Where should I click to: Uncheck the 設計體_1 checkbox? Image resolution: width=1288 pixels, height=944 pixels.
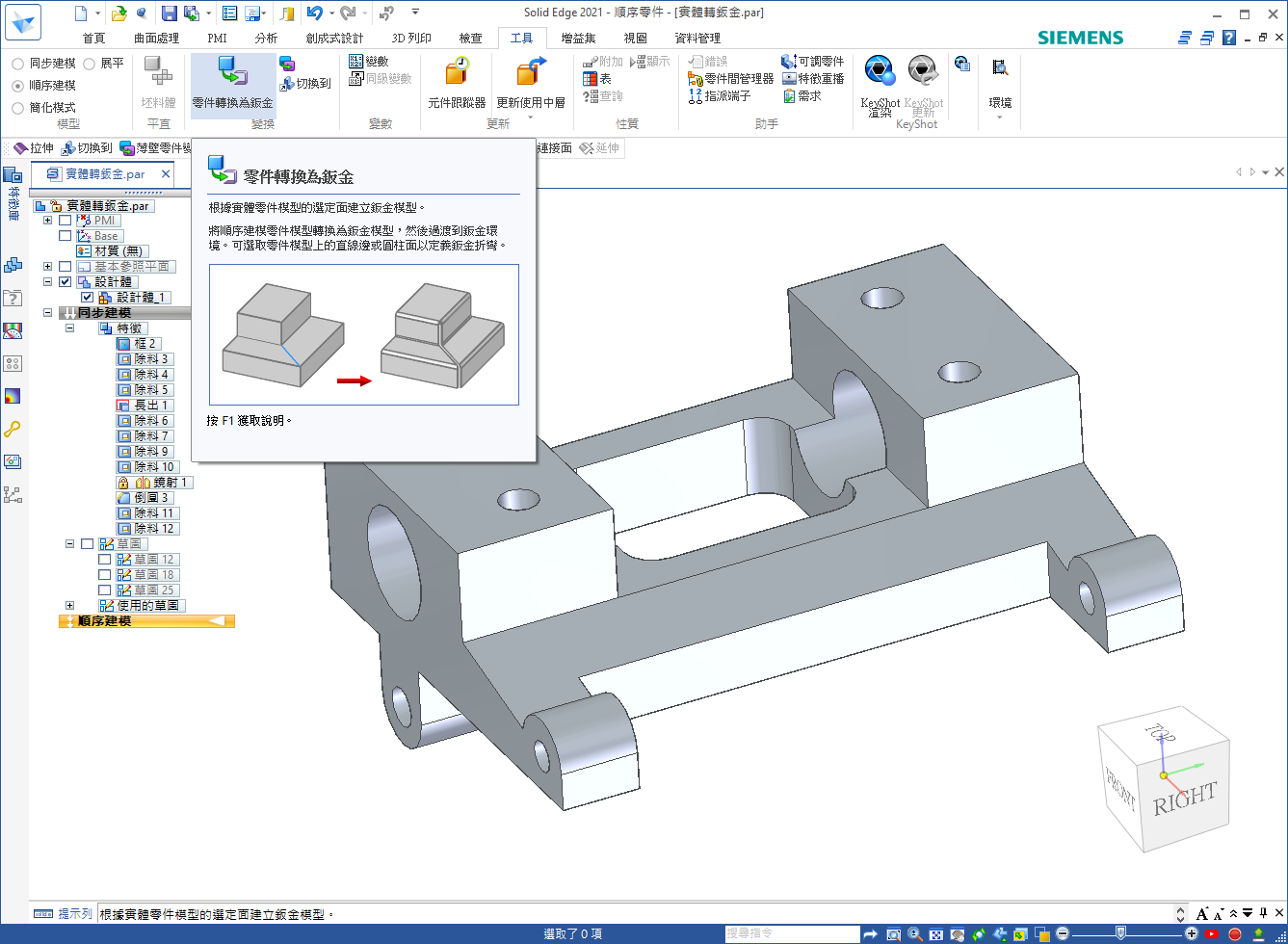coord(88,298)
